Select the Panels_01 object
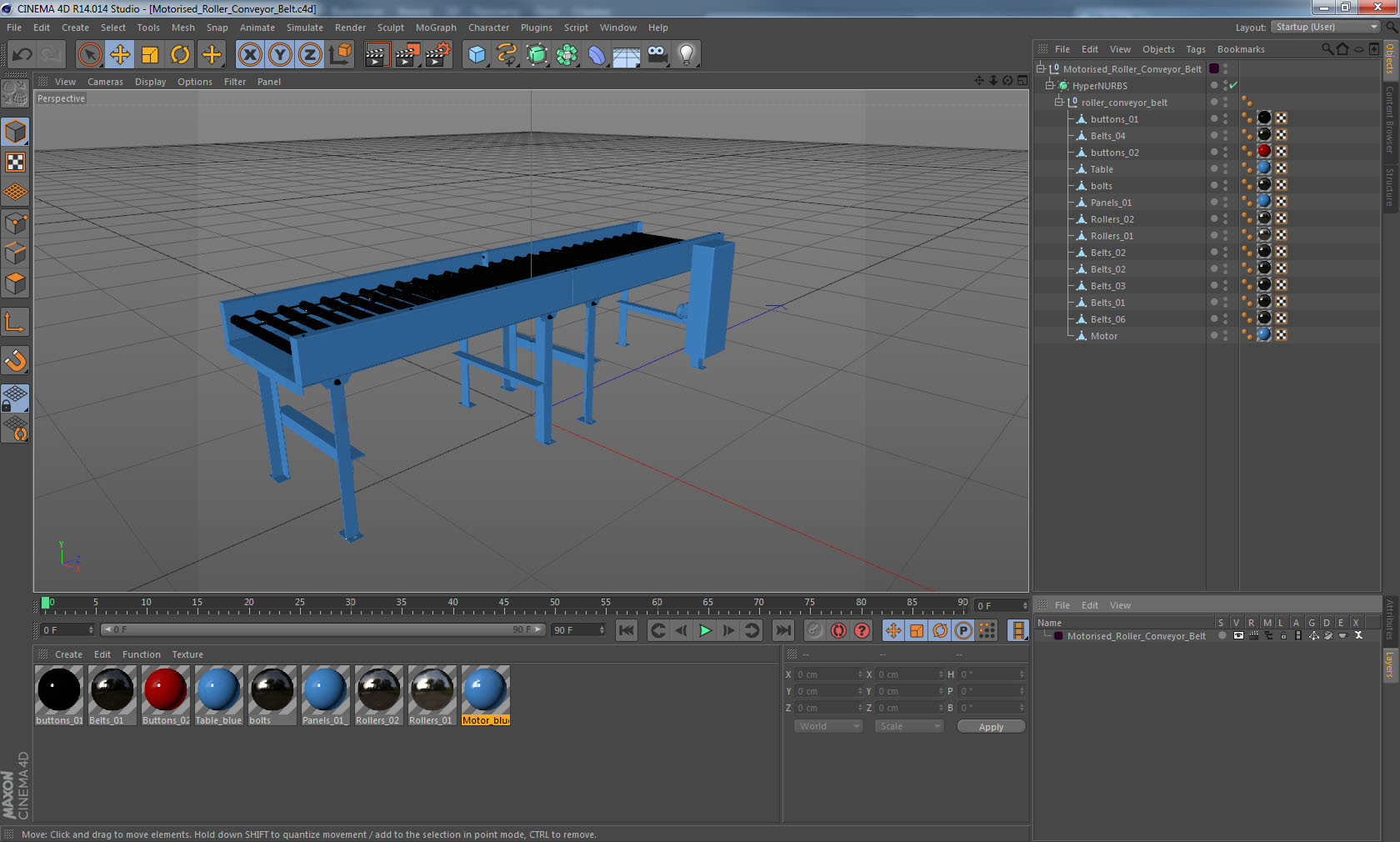Screen dimensions: 1400x842 (x=1111, y=203)
